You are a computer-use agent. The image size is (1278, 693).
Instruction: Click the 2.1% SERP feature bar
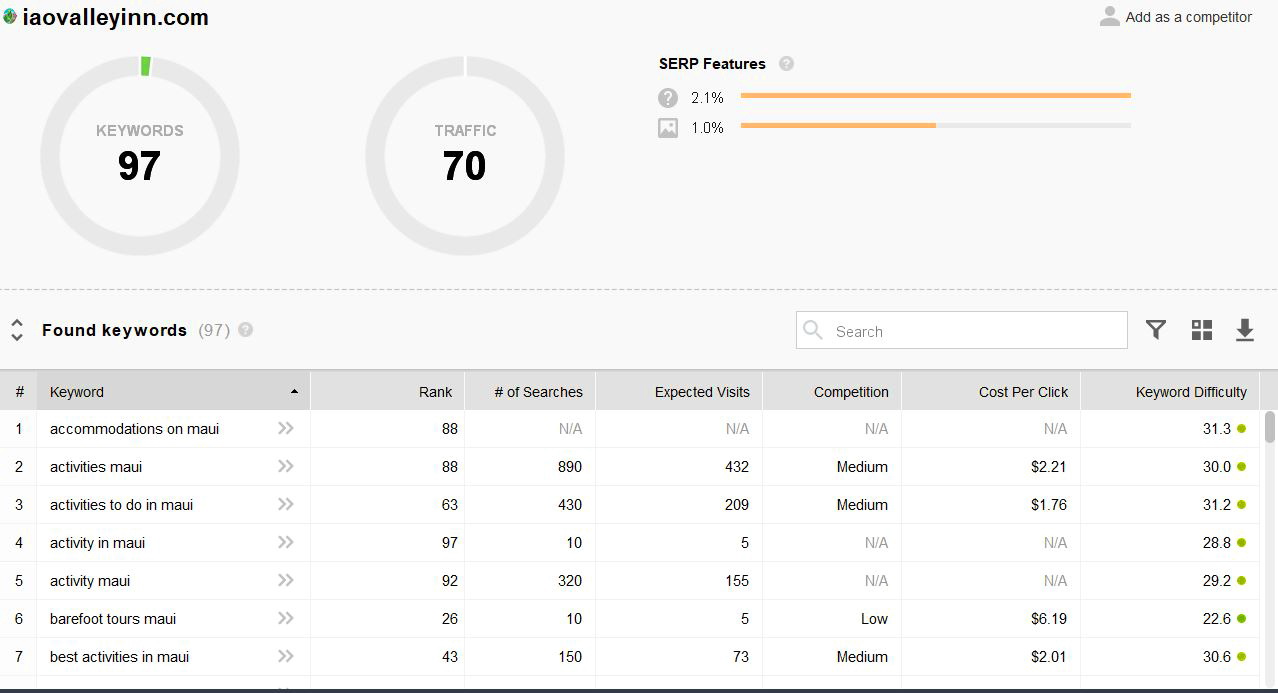[935, 96]
